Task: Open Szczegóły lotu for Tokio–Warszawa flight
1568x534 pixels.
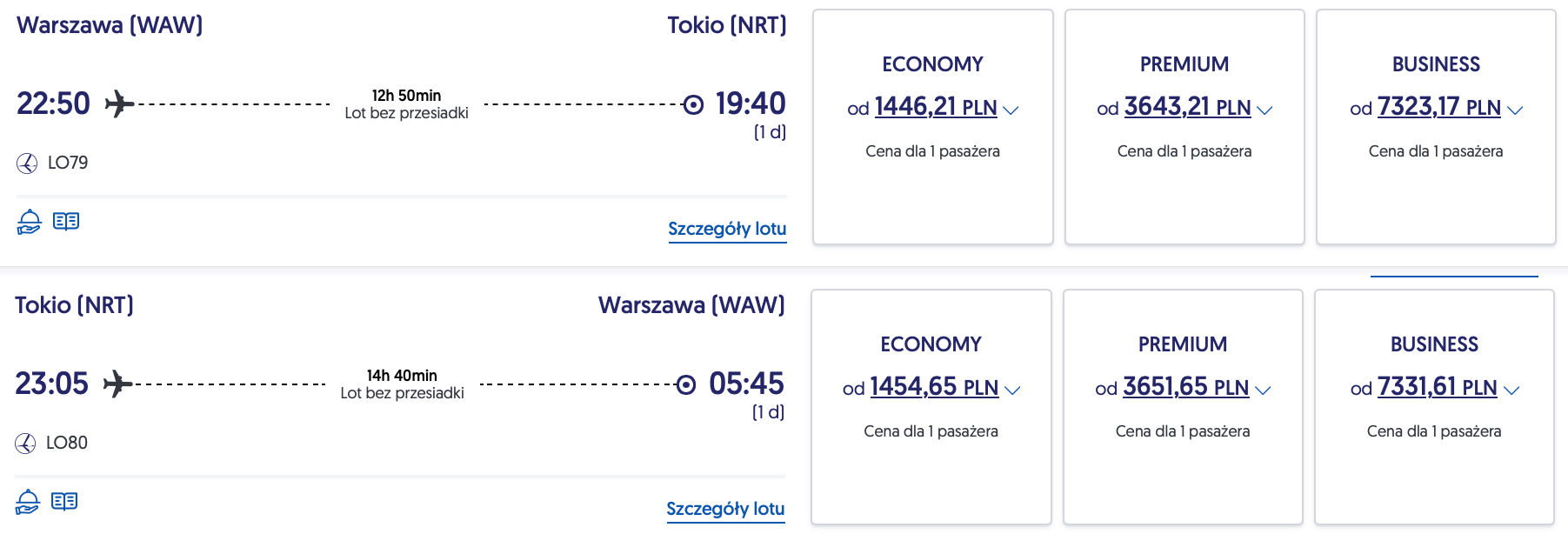Action: pyautogui.click(x=725, y=509)
